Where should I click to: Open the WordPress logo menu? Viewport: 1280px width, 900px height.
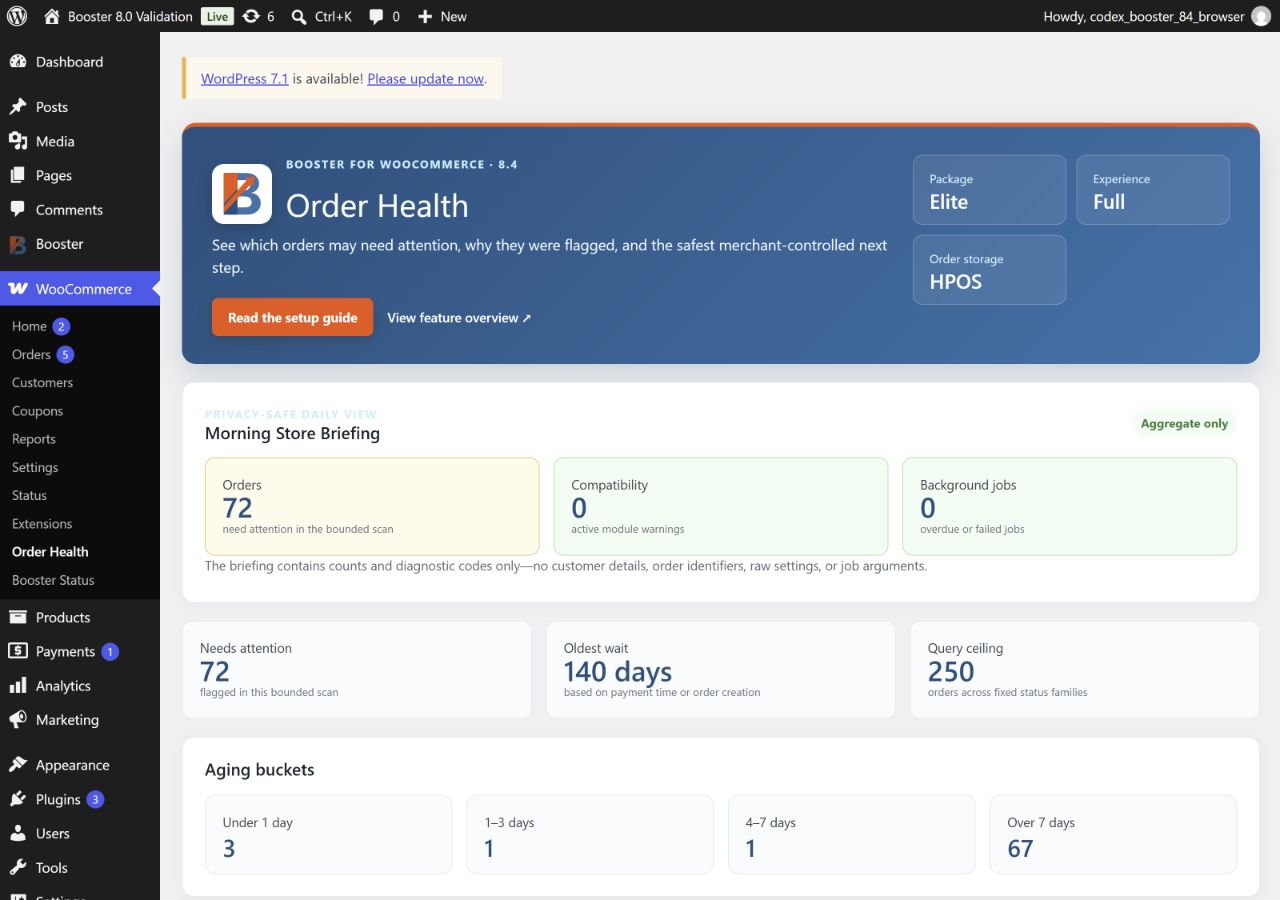(17, 16)
